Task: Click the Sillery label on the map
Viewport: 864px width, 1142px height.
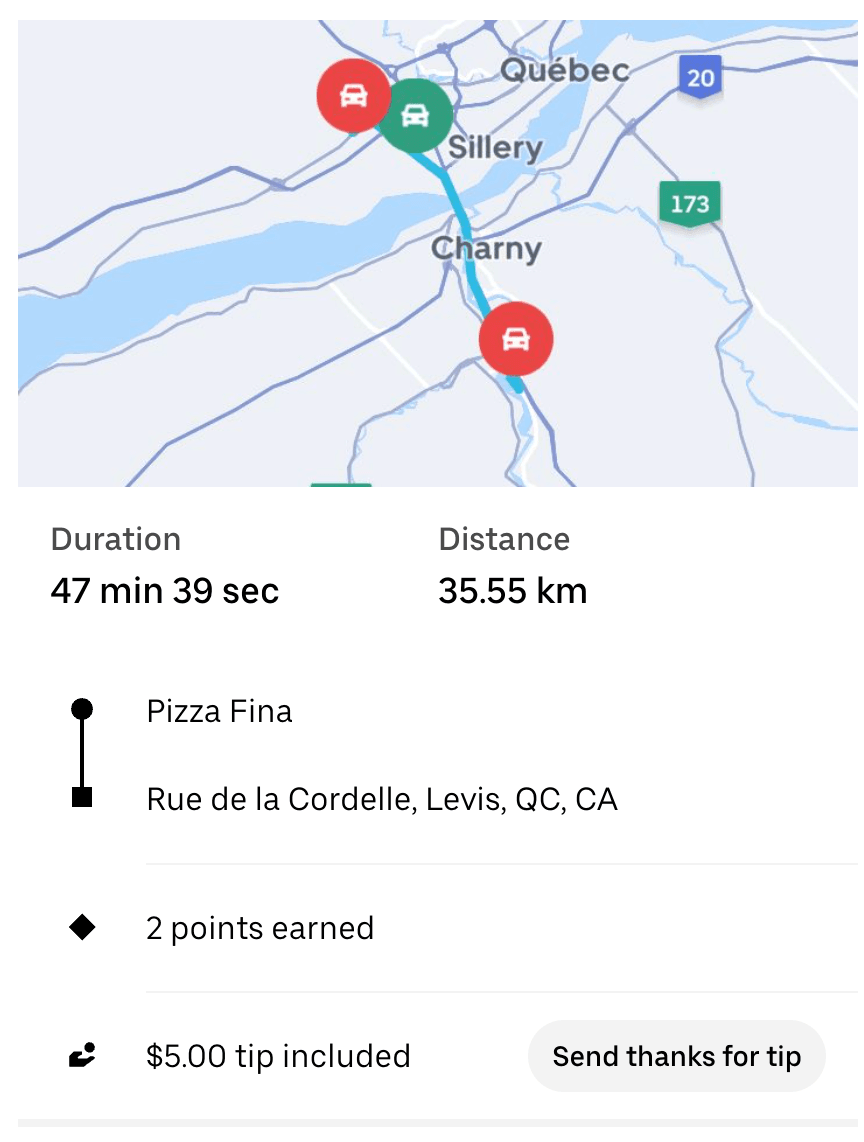Action: [x=495, y=148]
